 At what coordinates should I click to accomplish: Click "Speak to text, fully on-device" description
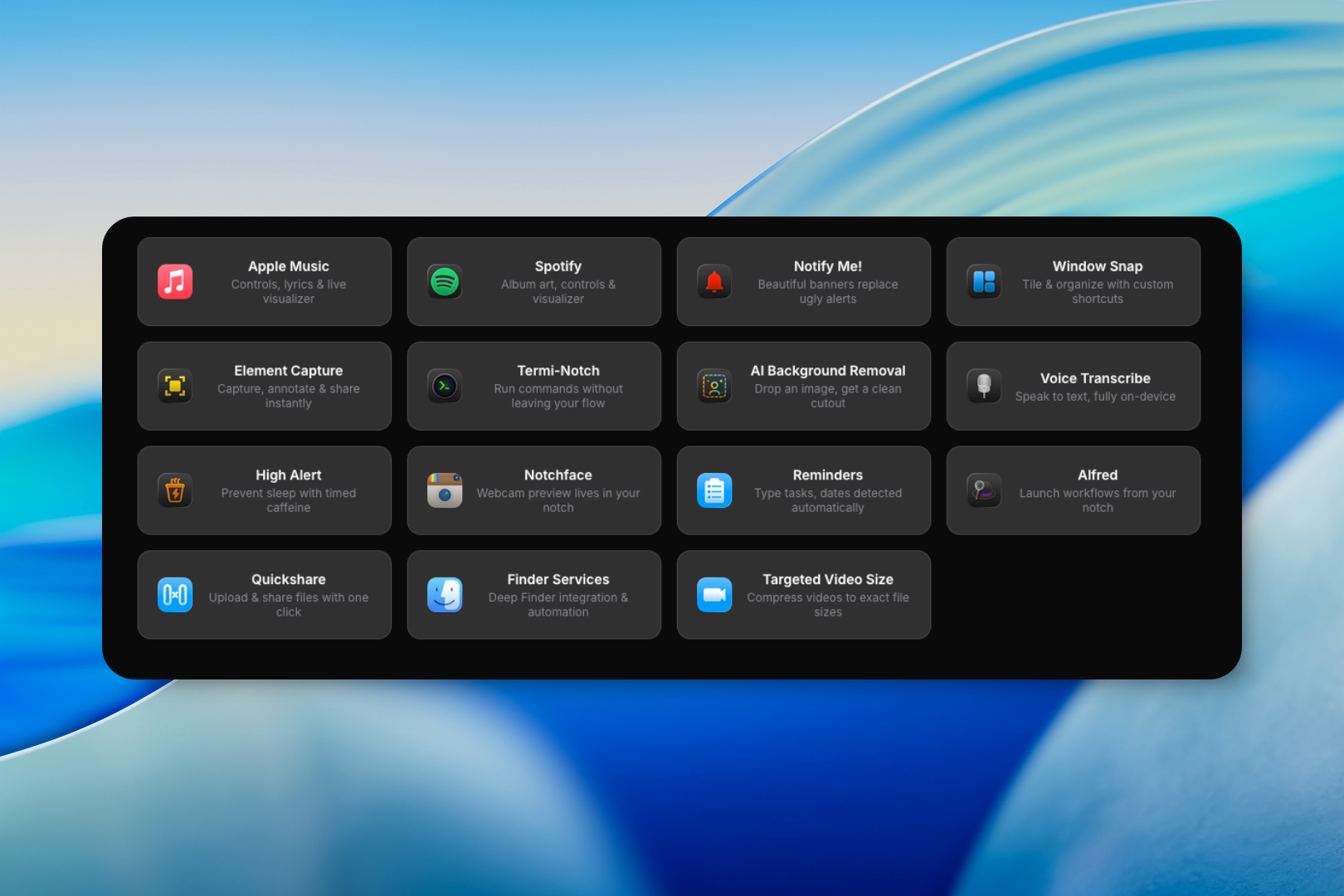tap(1095, 397)
